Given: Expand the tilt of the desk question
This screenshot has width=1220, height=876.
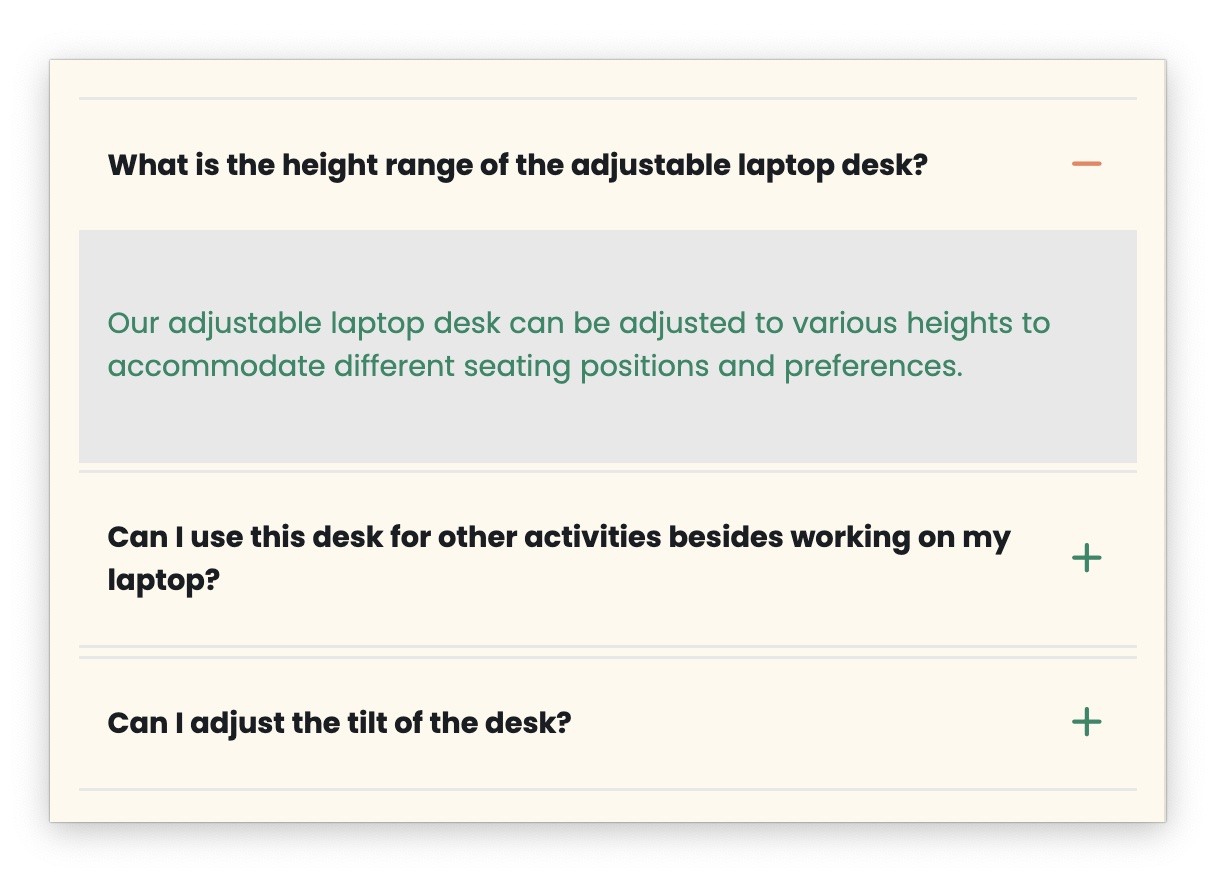Looking at the screenshot, I should [x=338, y=722].
